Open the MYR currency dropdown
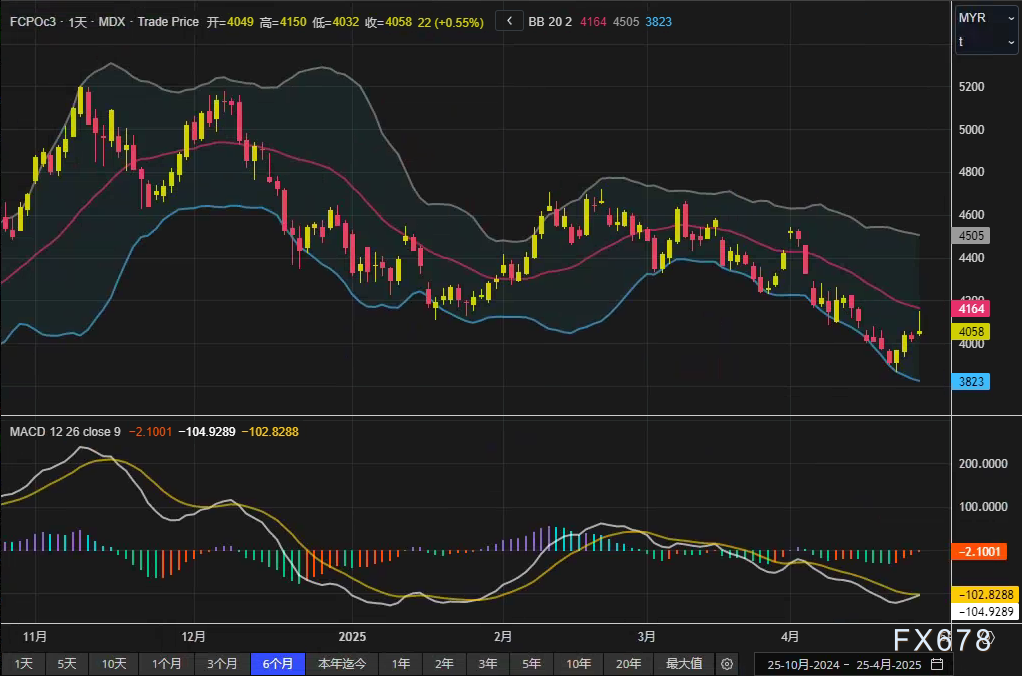The width and height of the screenshot is (1022, 676). point(984,18)
